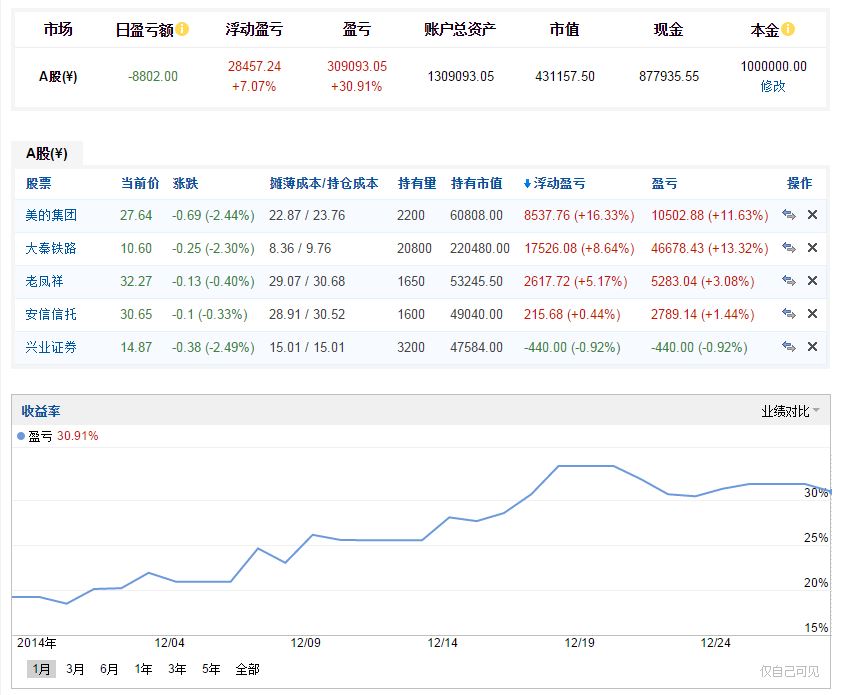Click the 本金 value 1000000.00
The image size is (841, 695).
[x=773, y=66]
